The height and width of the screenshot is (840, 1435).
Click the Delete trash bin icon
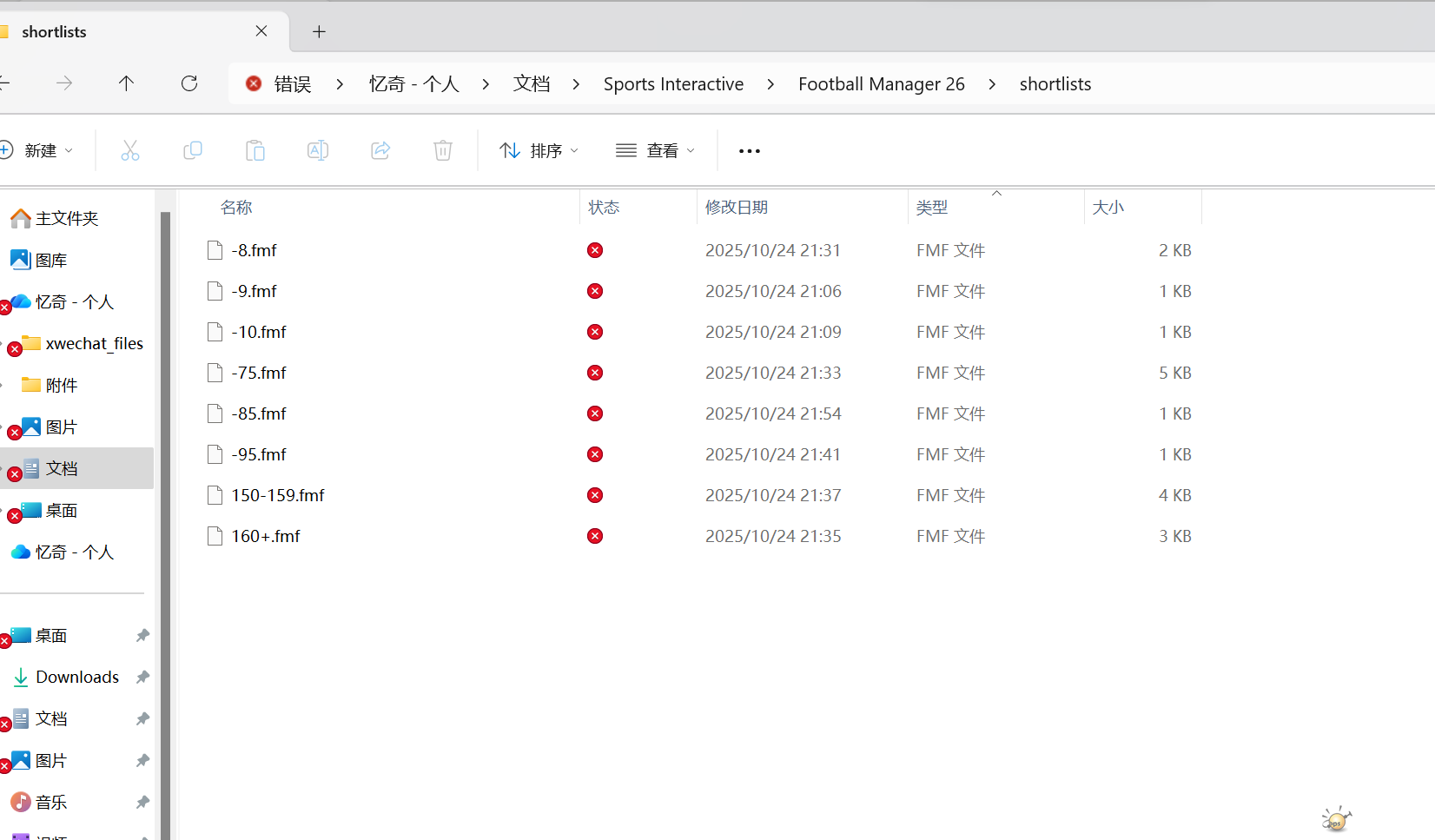point(443,151)
